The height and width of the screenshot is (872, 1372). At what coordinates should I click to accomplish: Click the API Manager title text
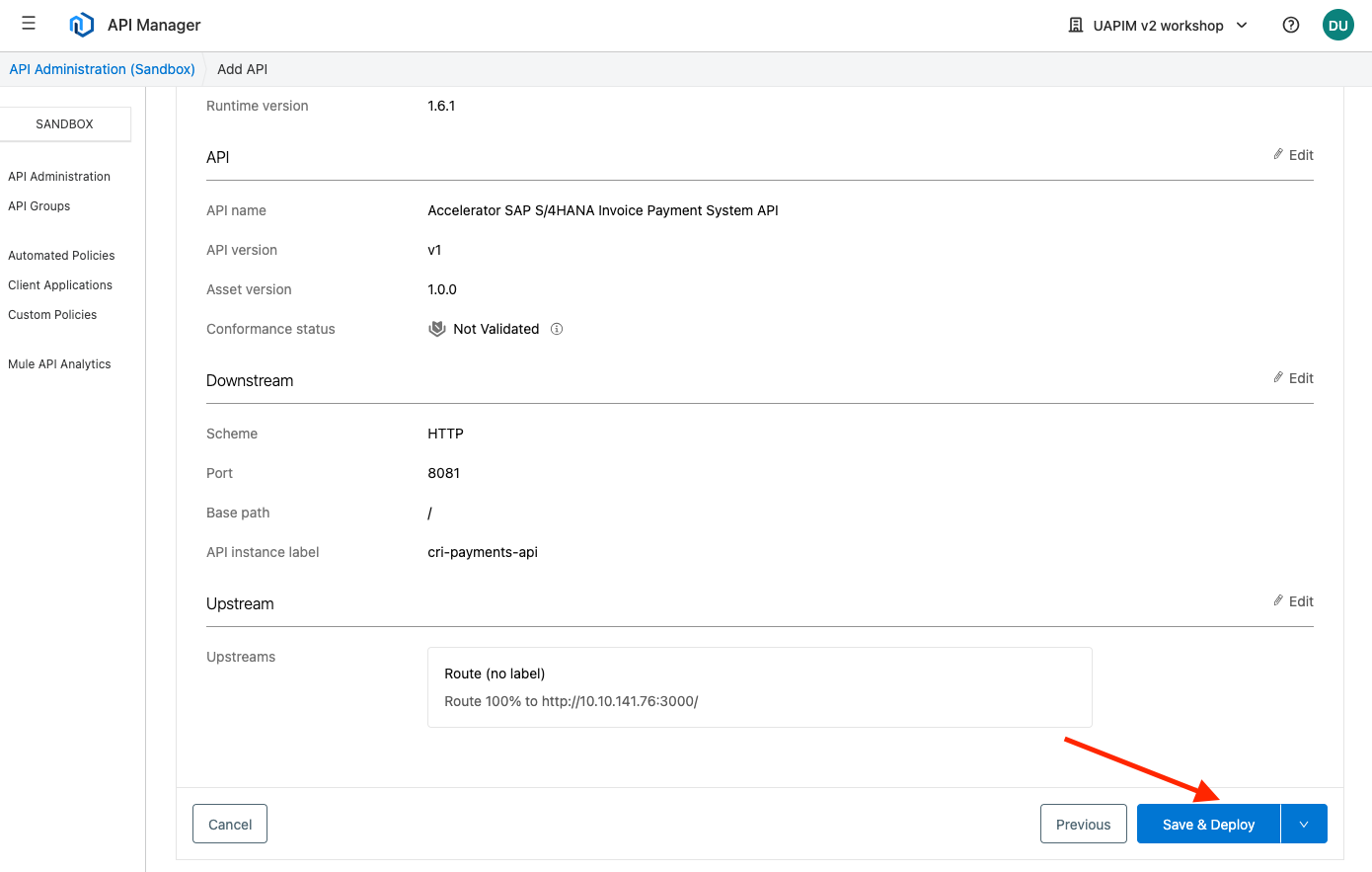(154, 25)
